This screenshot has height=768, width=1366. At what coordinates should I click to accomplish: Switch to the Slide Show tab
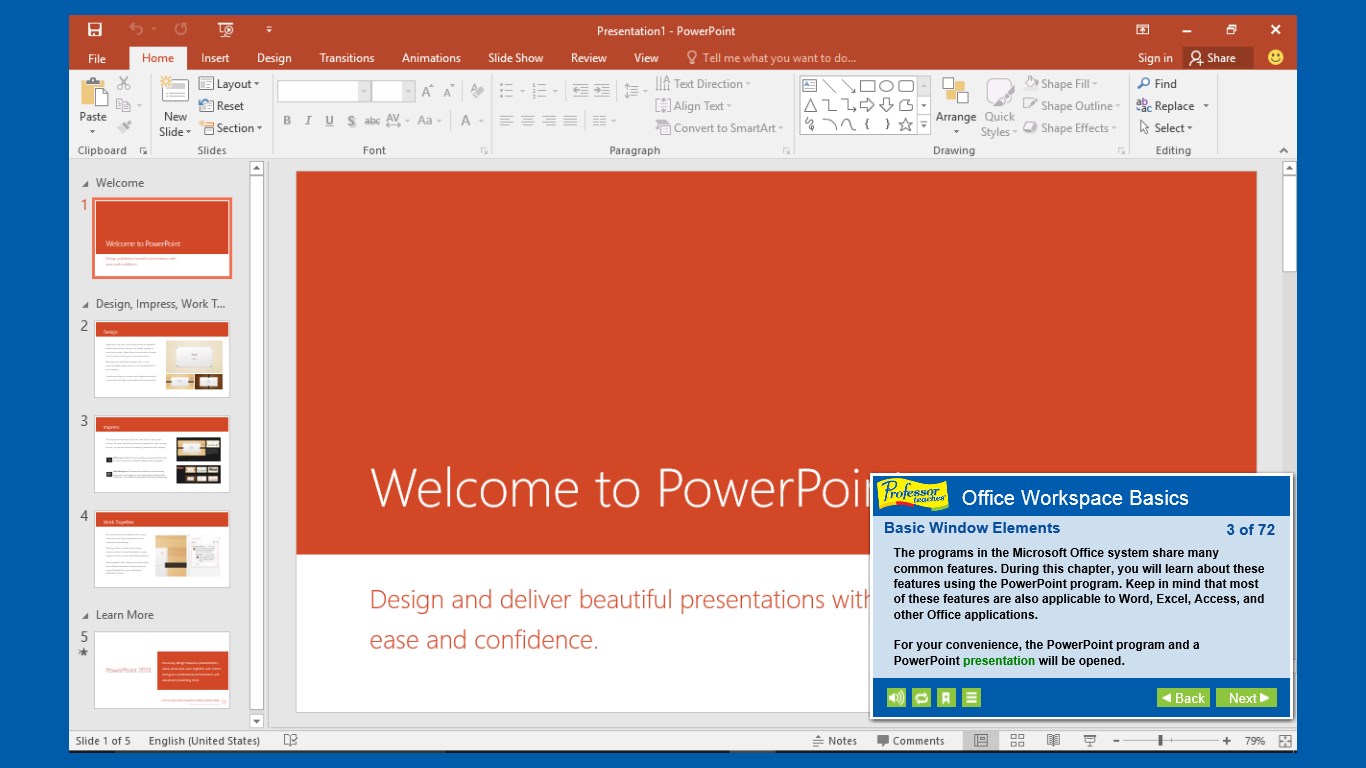click(515, 58)
